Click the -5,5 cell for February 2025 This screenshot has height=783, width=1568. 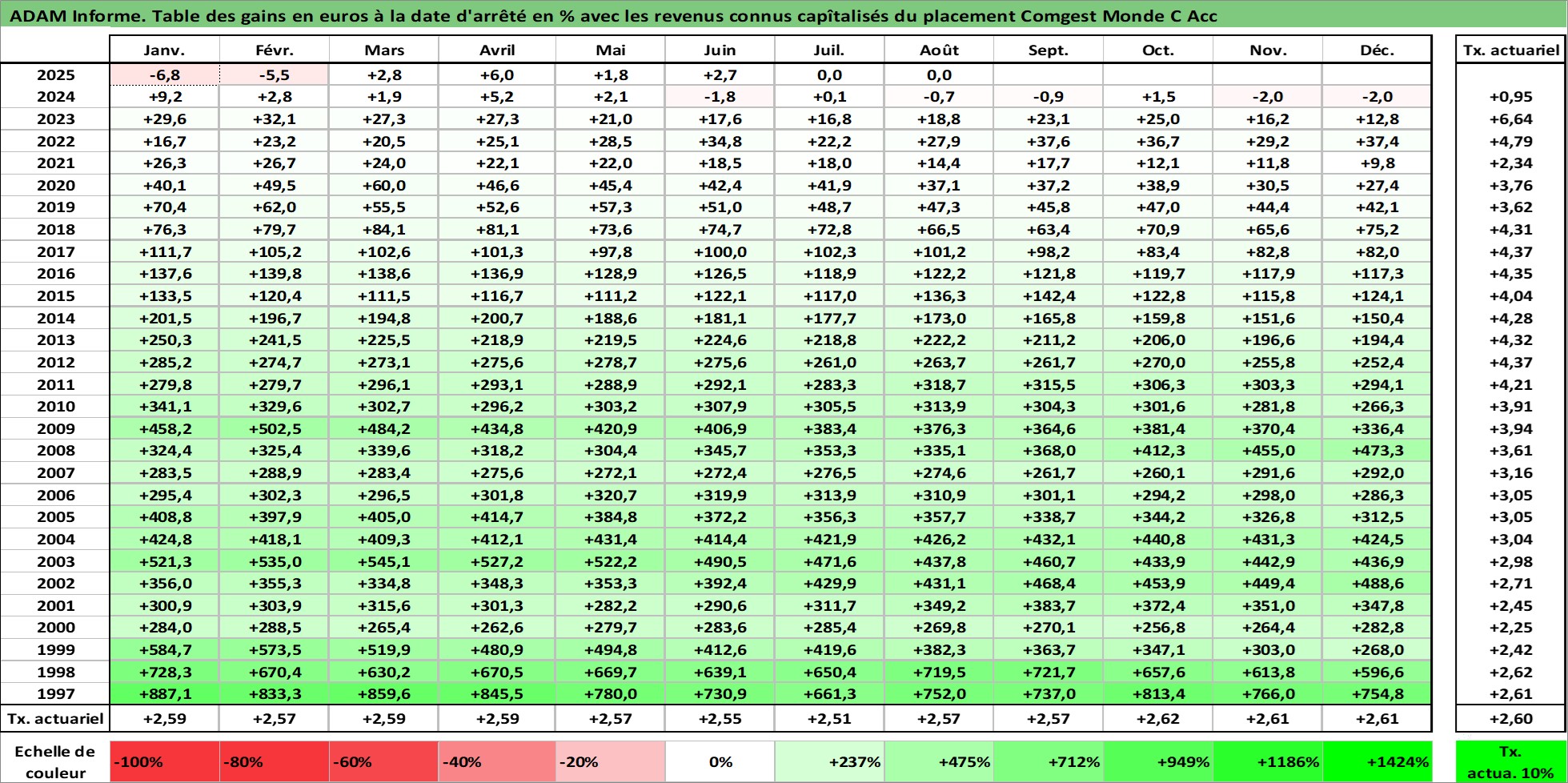[x=275, y=74]
